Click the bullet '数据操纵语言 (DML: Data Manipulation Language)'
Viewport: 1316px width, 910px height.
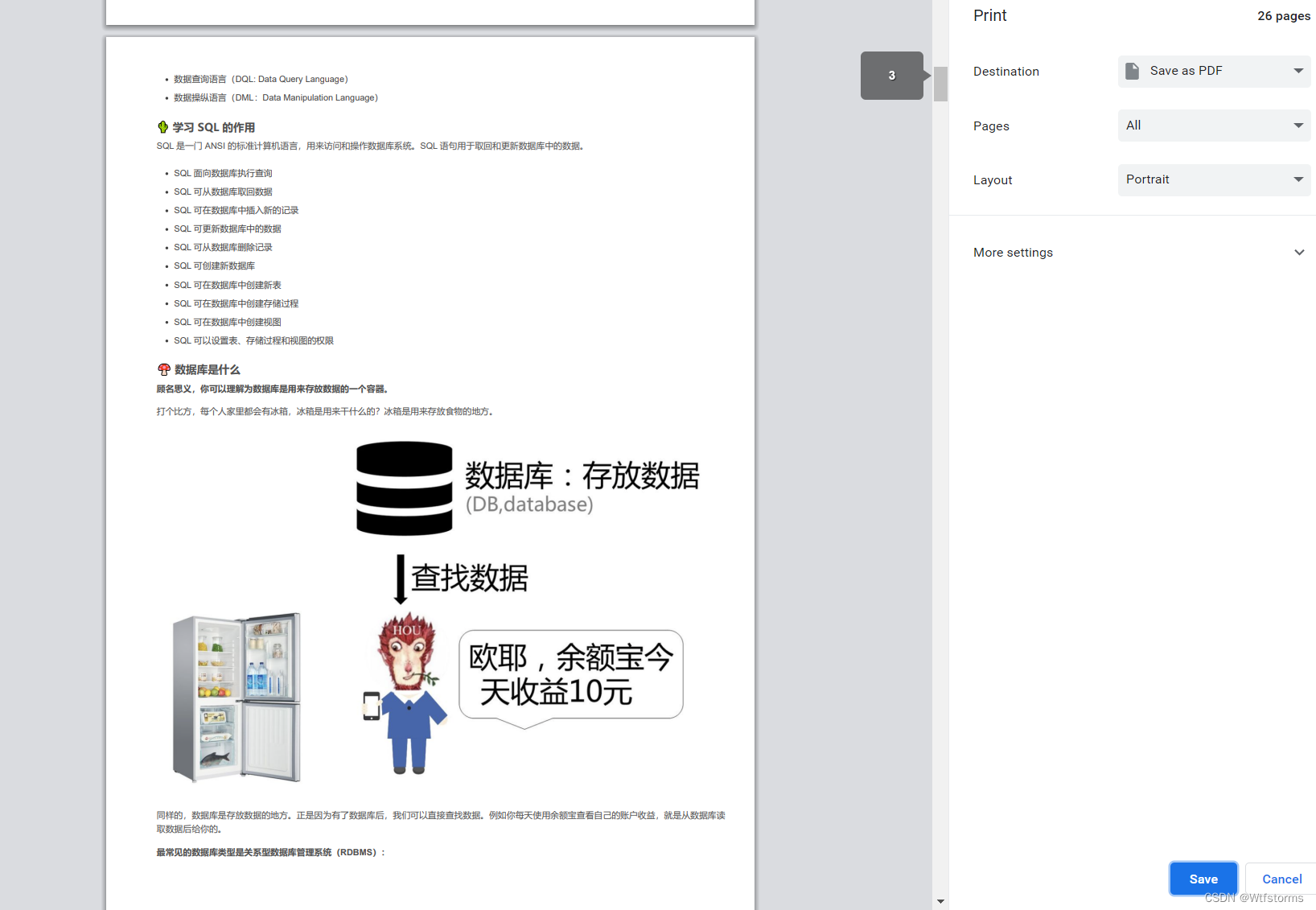(x=276, y=97)
